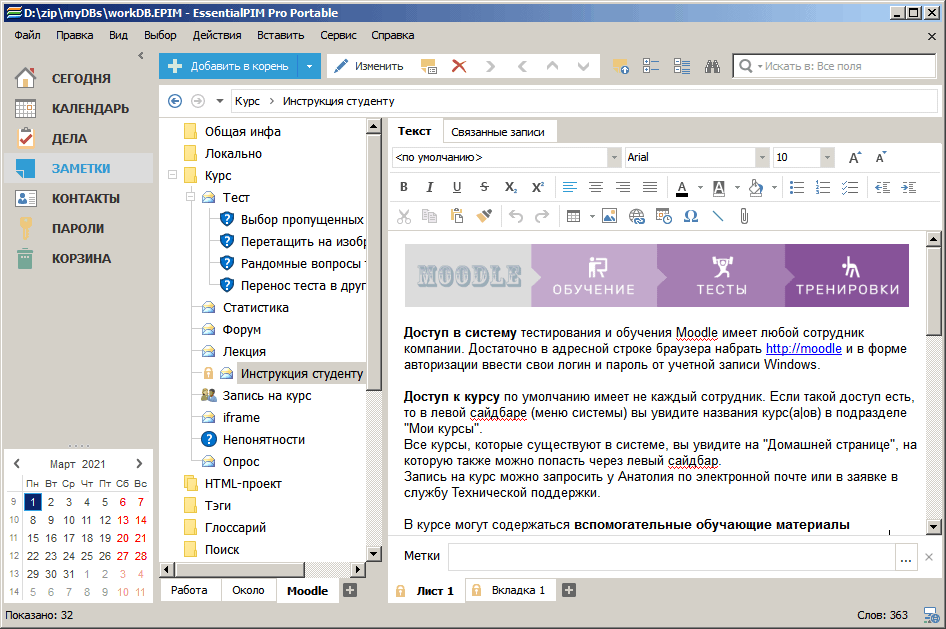Open the Add to root dropdown arrow
Image resolution: width=946 pixels, height=629 pixels.
click(x=310, y=66)
